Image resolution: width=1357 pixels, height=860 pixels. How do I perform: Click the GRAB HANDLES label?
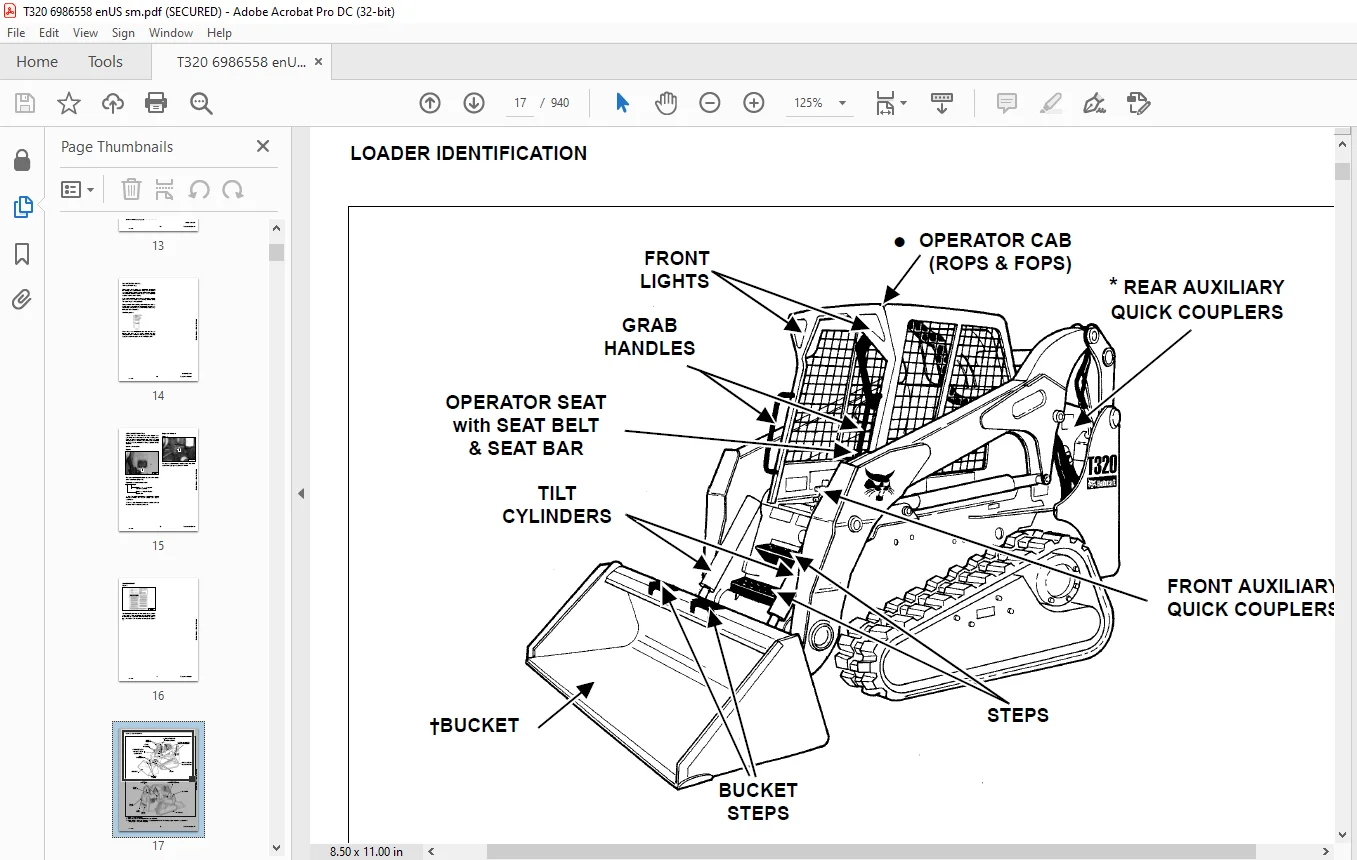(649, 337)
